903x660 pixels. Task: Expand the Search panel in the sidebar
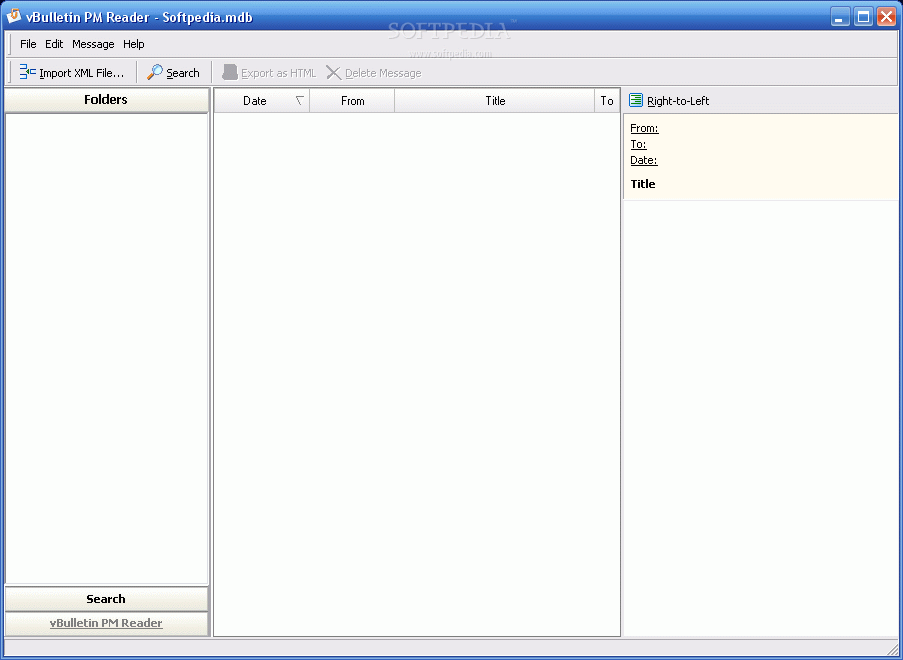pos(106,599)
